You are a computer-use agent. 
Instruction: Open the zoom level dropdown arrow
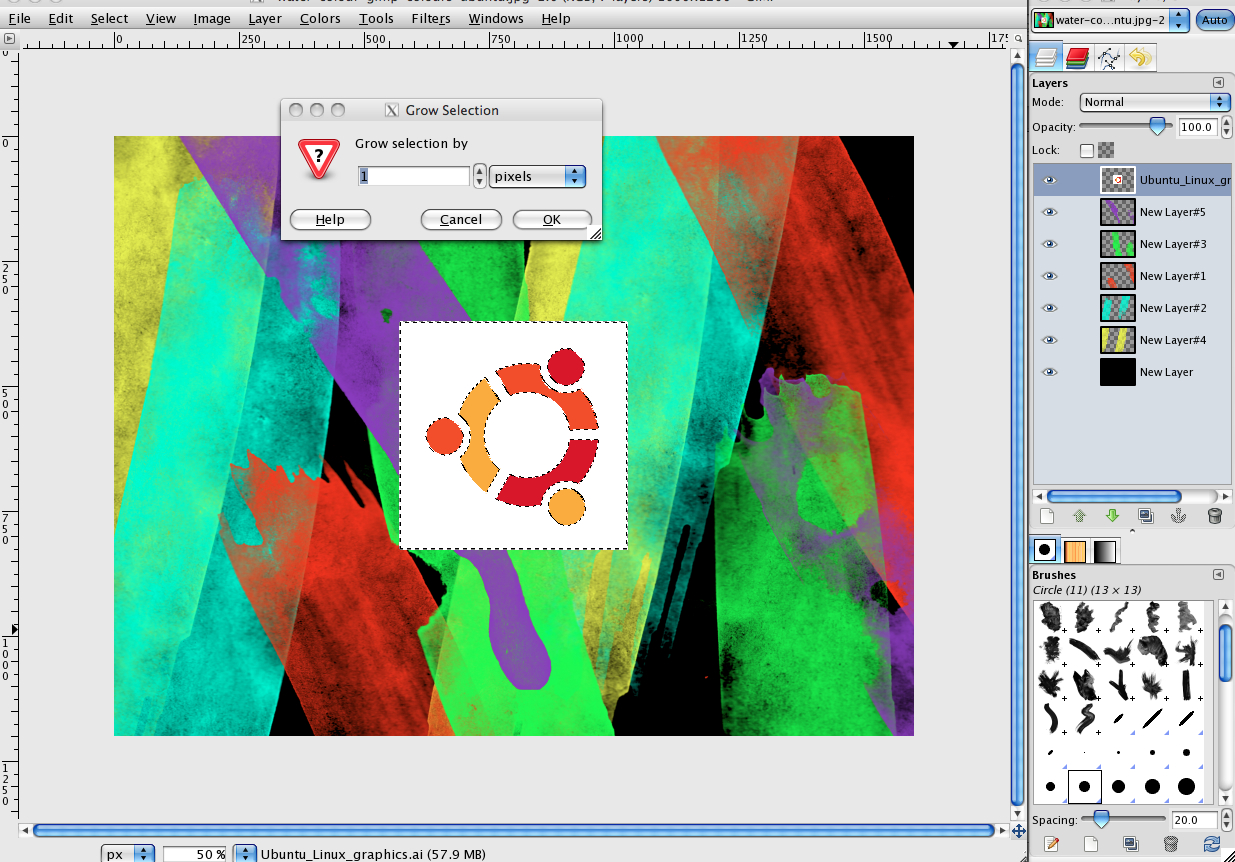point(244,854)
